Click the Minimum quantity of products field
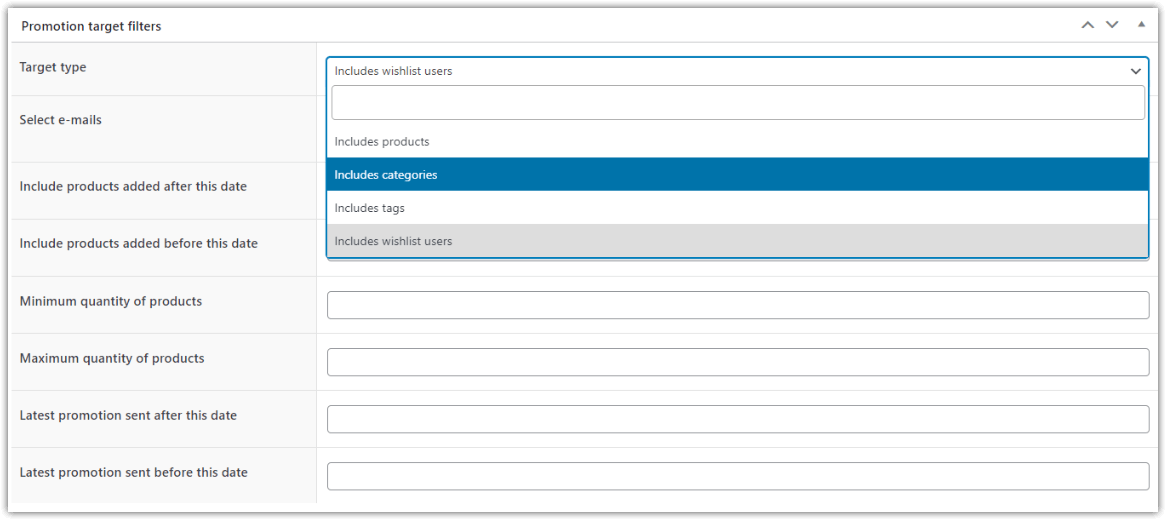 click(x=737, y=305)
